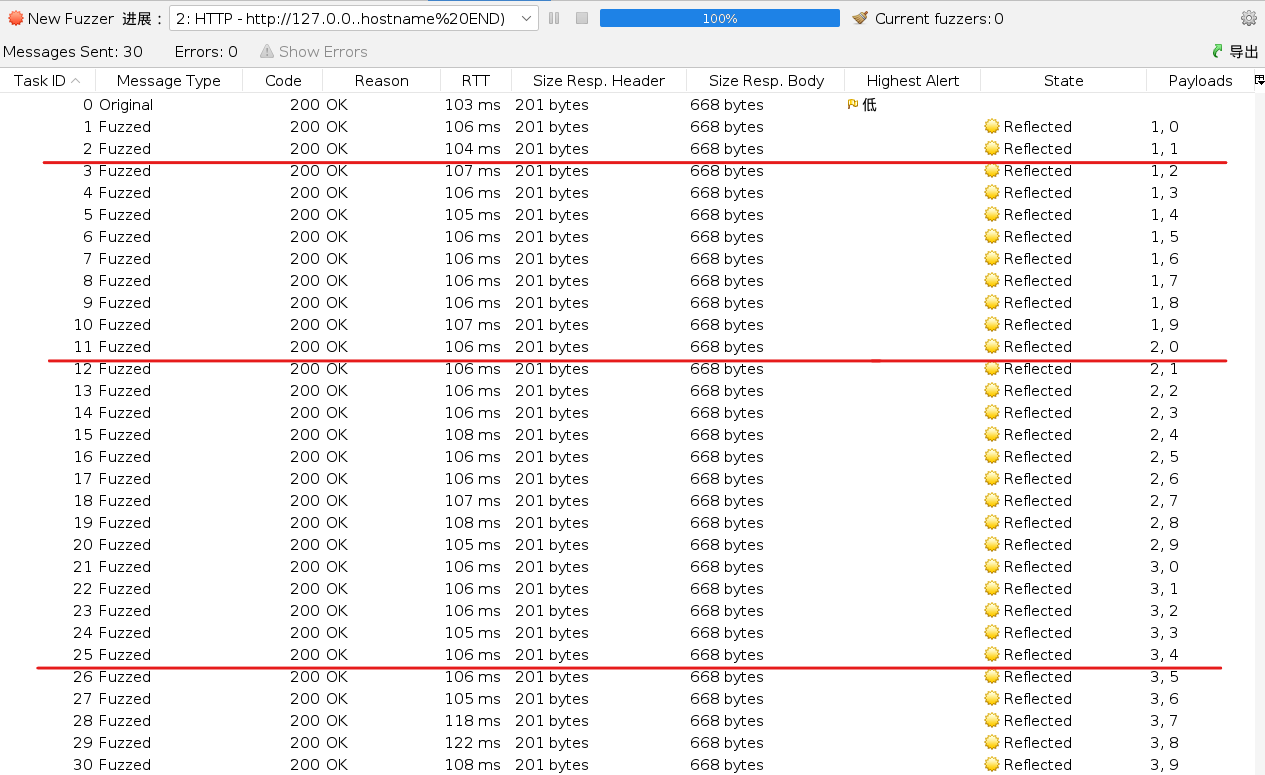Select Fuzzed row with Task ID 18
The image size is (1265, 775).
[626, 500]
